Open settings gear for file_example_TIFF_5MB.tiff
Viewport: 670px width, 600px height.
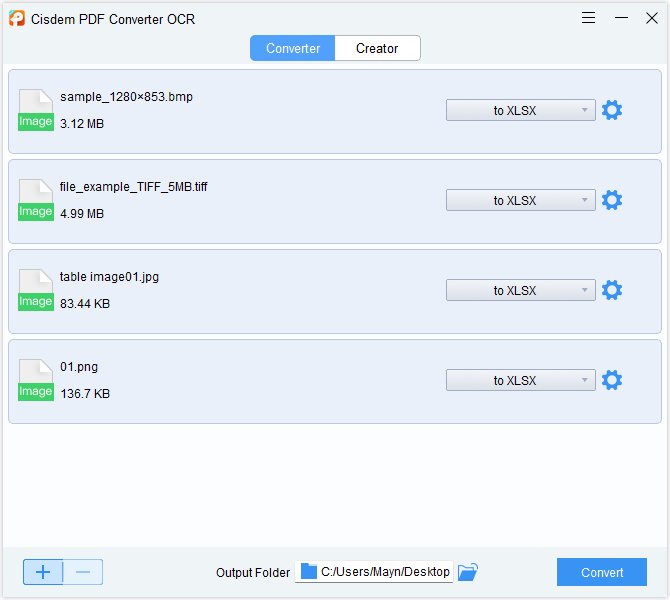coord(612,200)
